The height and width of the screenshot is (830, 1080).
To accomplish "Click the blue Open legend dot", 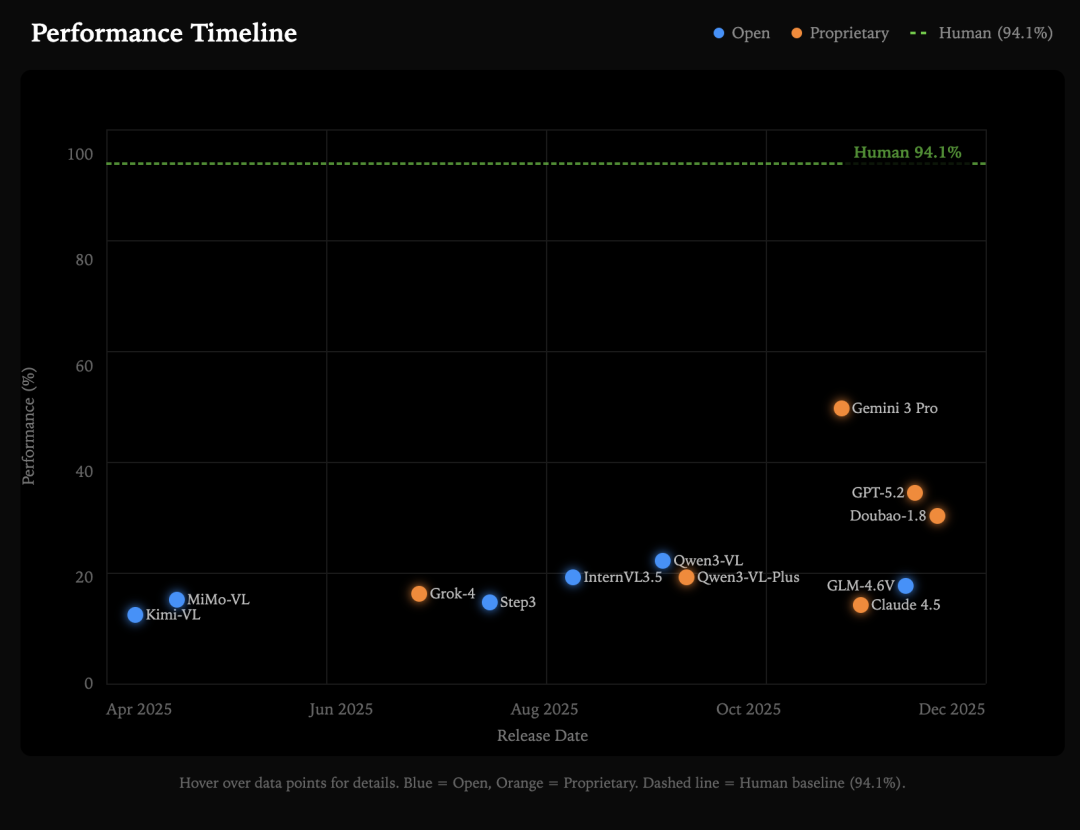I will pyautogui.click(x=718, y=33).
